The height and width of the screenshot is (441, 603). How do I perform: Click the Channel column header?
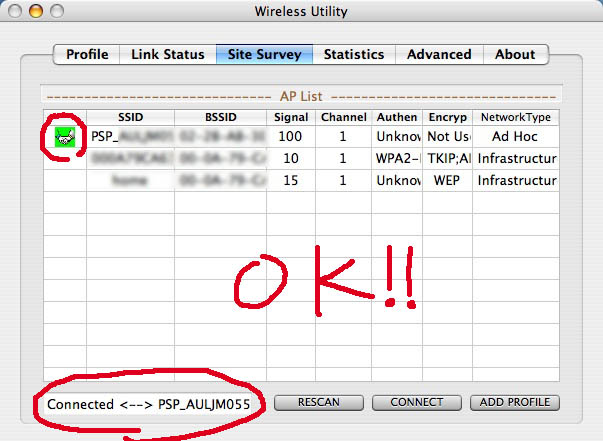coord(344,117)
